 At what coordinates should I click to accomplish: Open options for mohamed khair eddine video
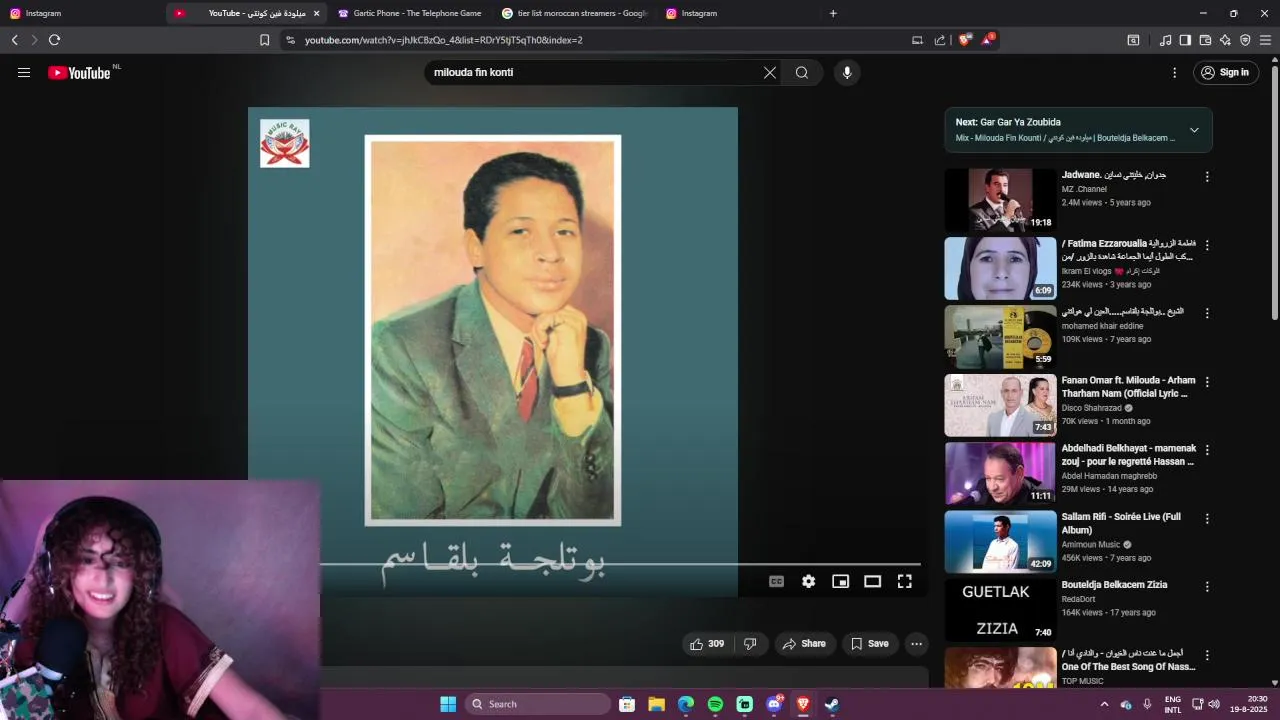(1207, 313)
